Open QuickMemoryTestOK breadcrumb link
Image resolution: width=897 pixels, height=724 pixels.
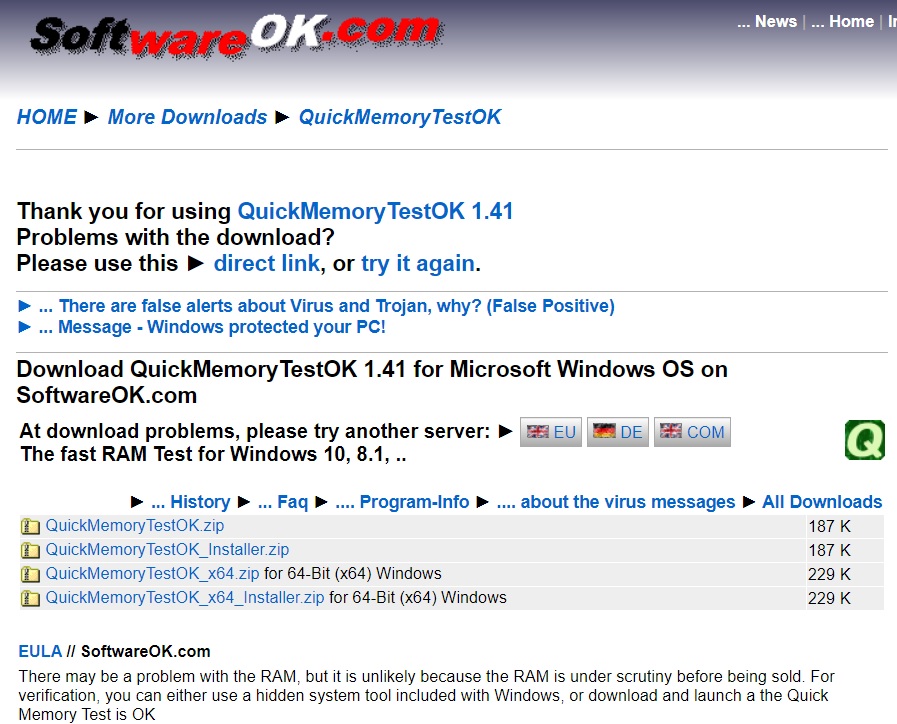(400, 117)
